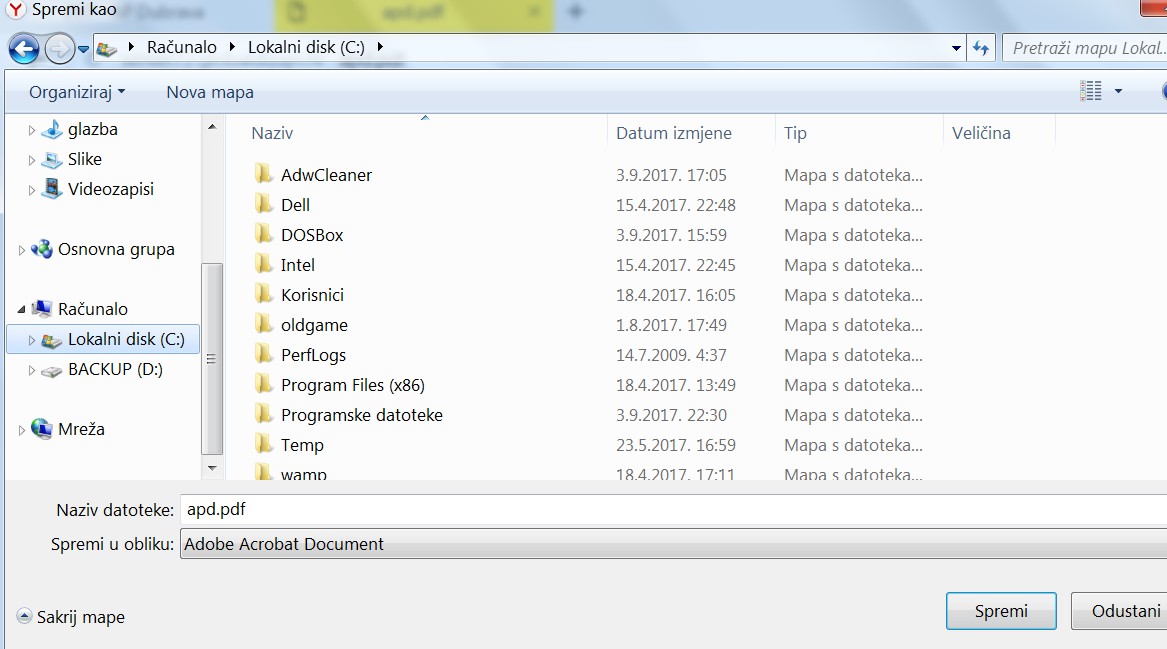Click Nova mapa to create folder
1167x649 pixels.
pyautogui.click(x=210, y=92)
